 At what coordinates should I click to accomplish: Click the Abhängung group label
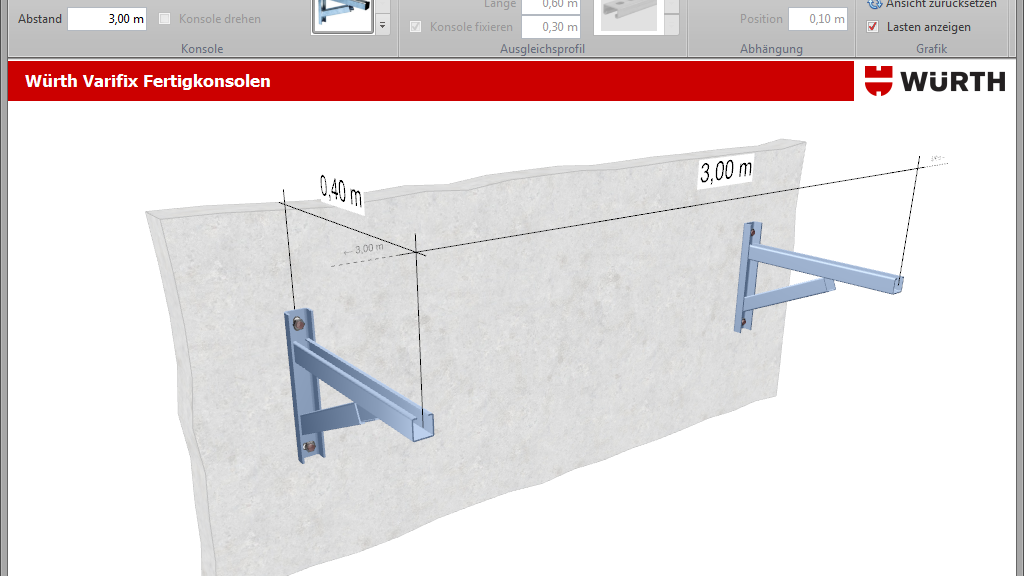pos(771,49)
